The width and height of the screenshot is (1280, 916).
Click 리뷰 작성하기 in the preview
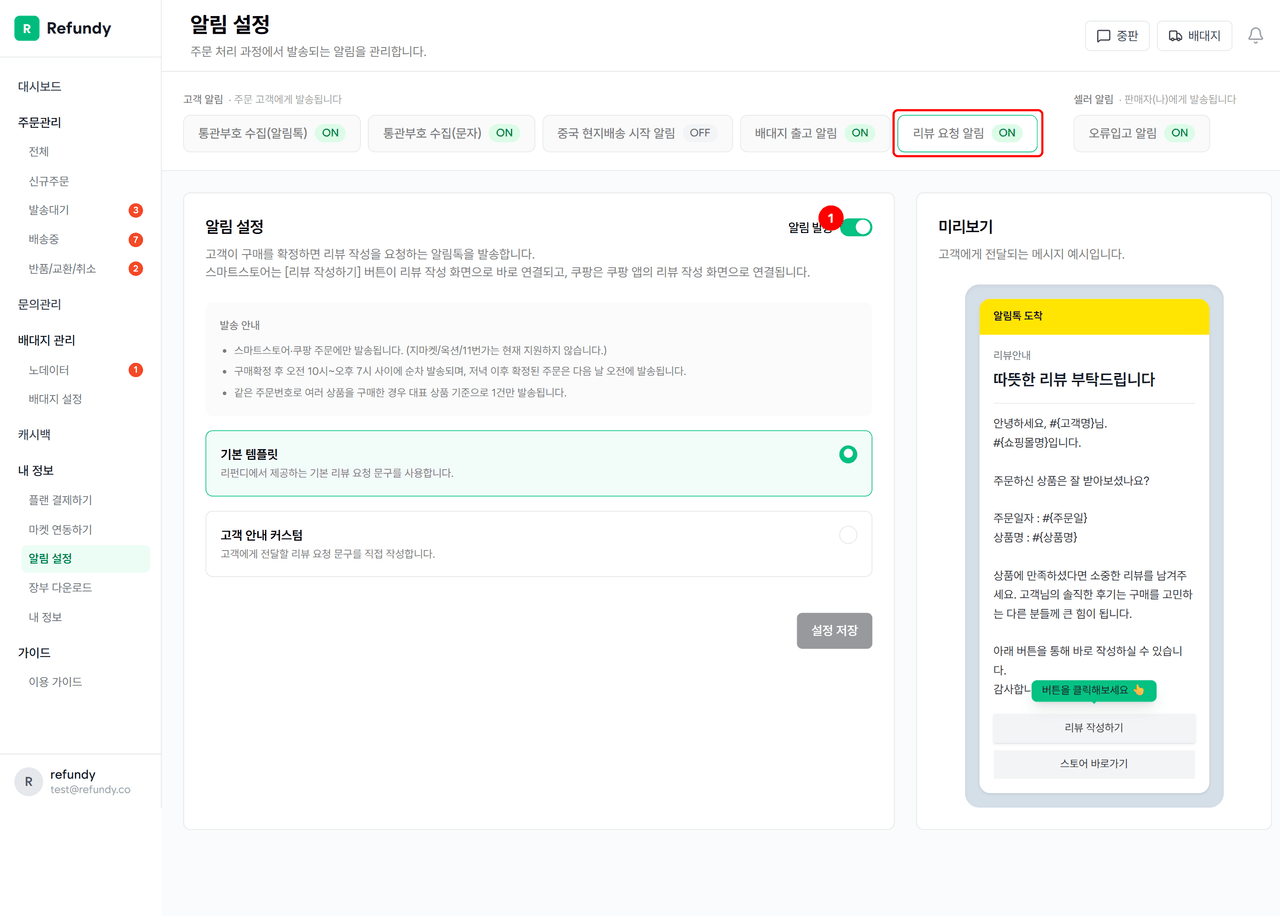tap(1094, 728)
